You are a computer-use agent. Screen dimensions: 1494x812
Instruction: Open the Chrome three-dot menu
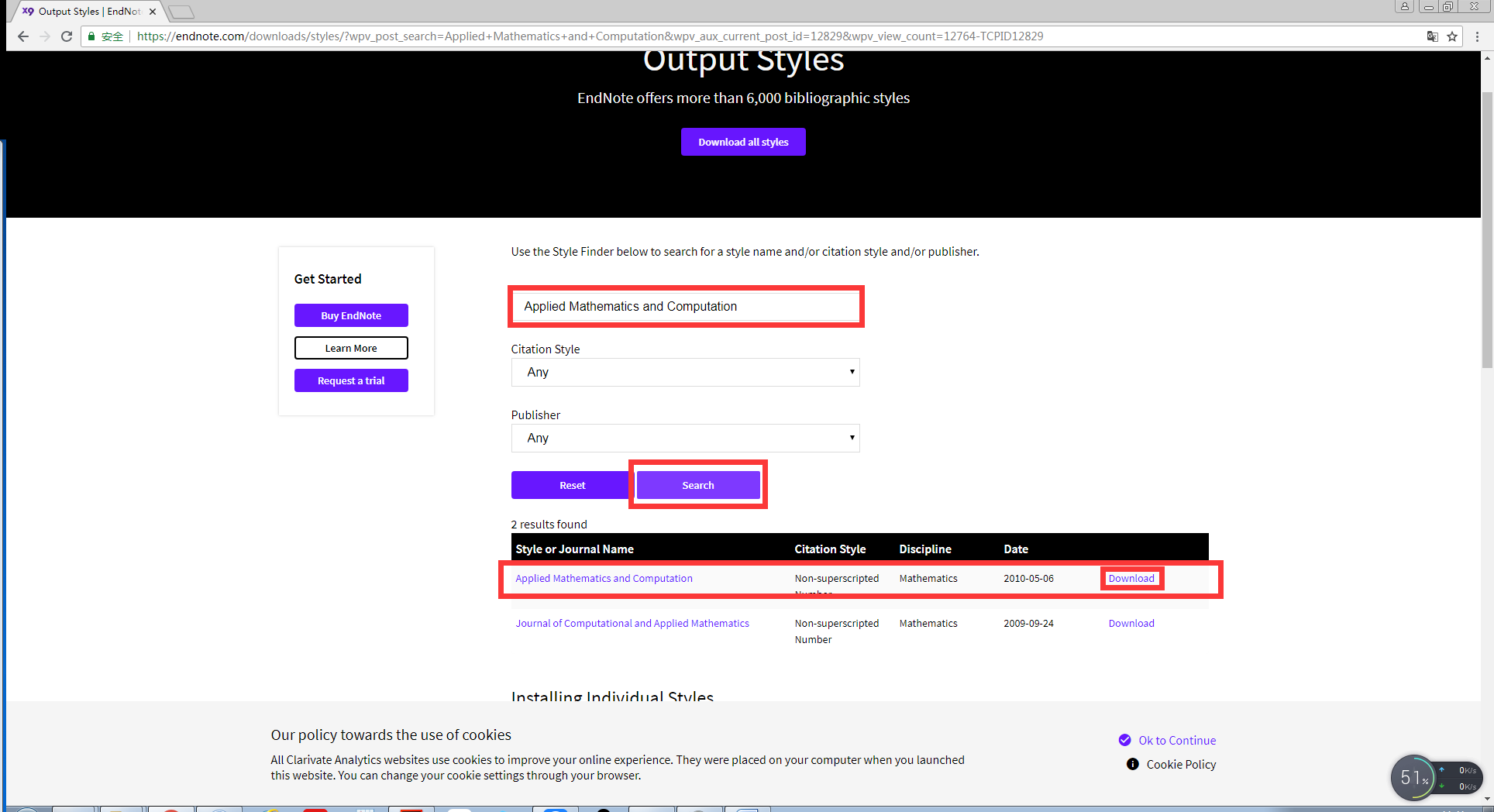click(1478, 36)
